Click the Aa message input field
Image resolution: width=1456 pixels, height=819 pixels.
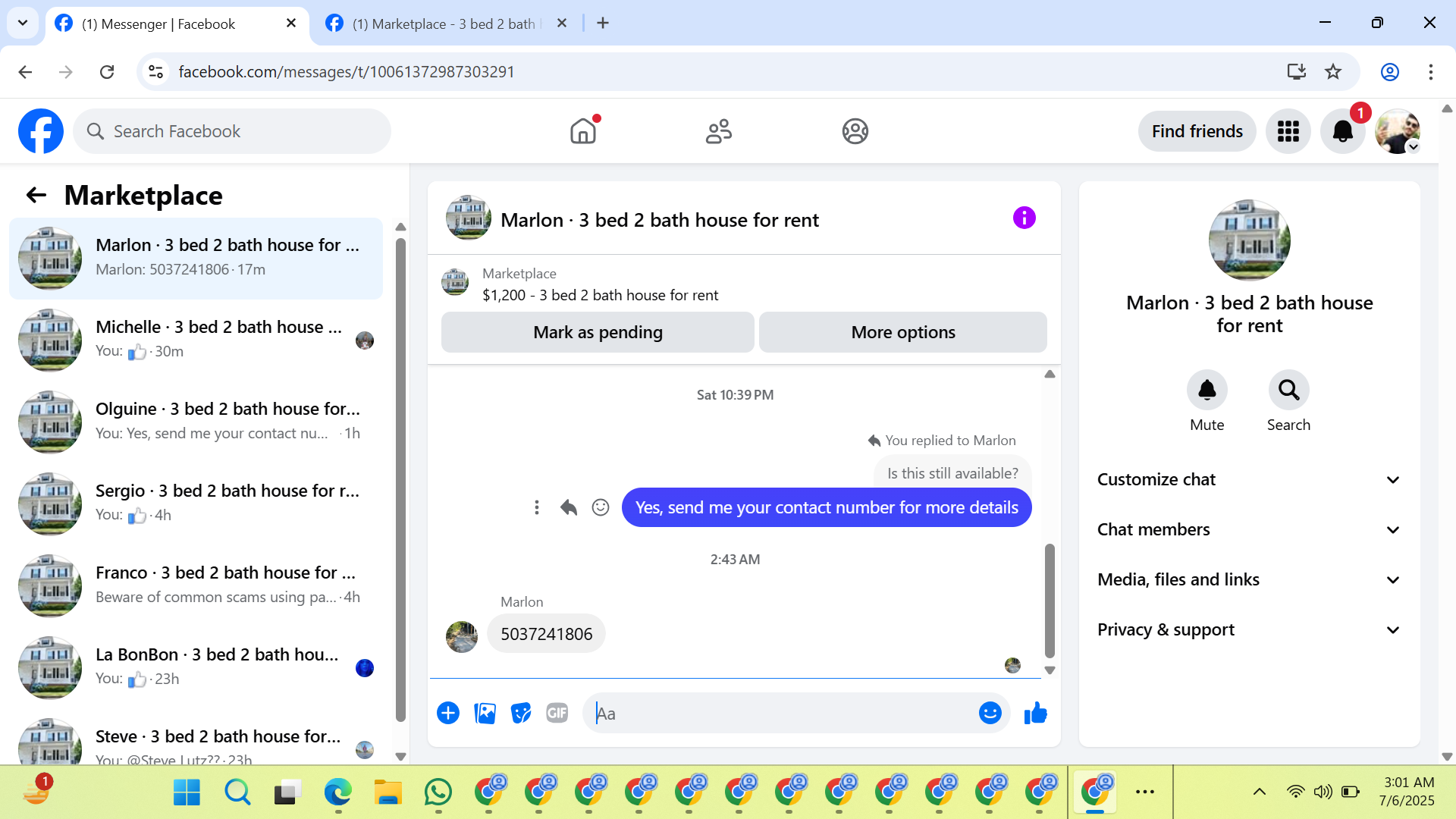781,713
